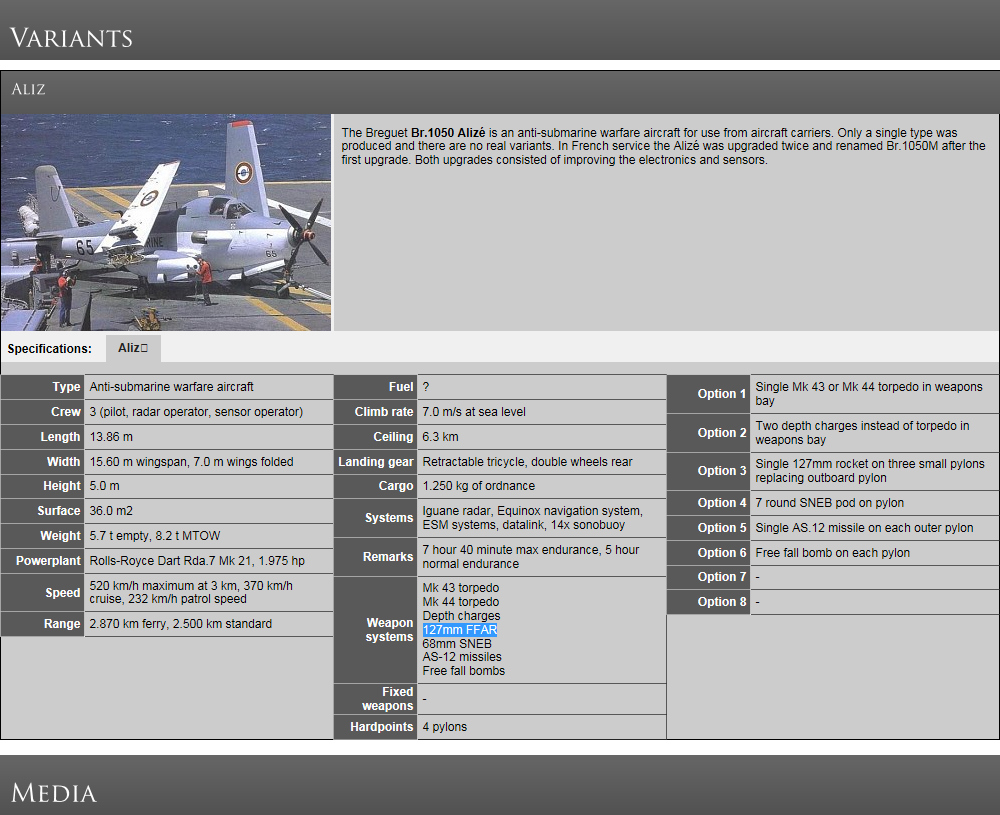Select the Aliz specifications tab

coord(133,348)
